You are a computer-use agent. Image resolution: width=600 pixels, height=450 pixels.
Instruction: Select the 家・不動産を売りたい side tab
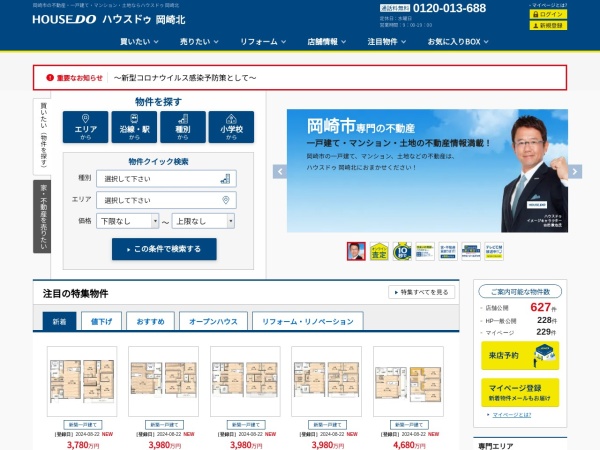[x=42, y=216]
